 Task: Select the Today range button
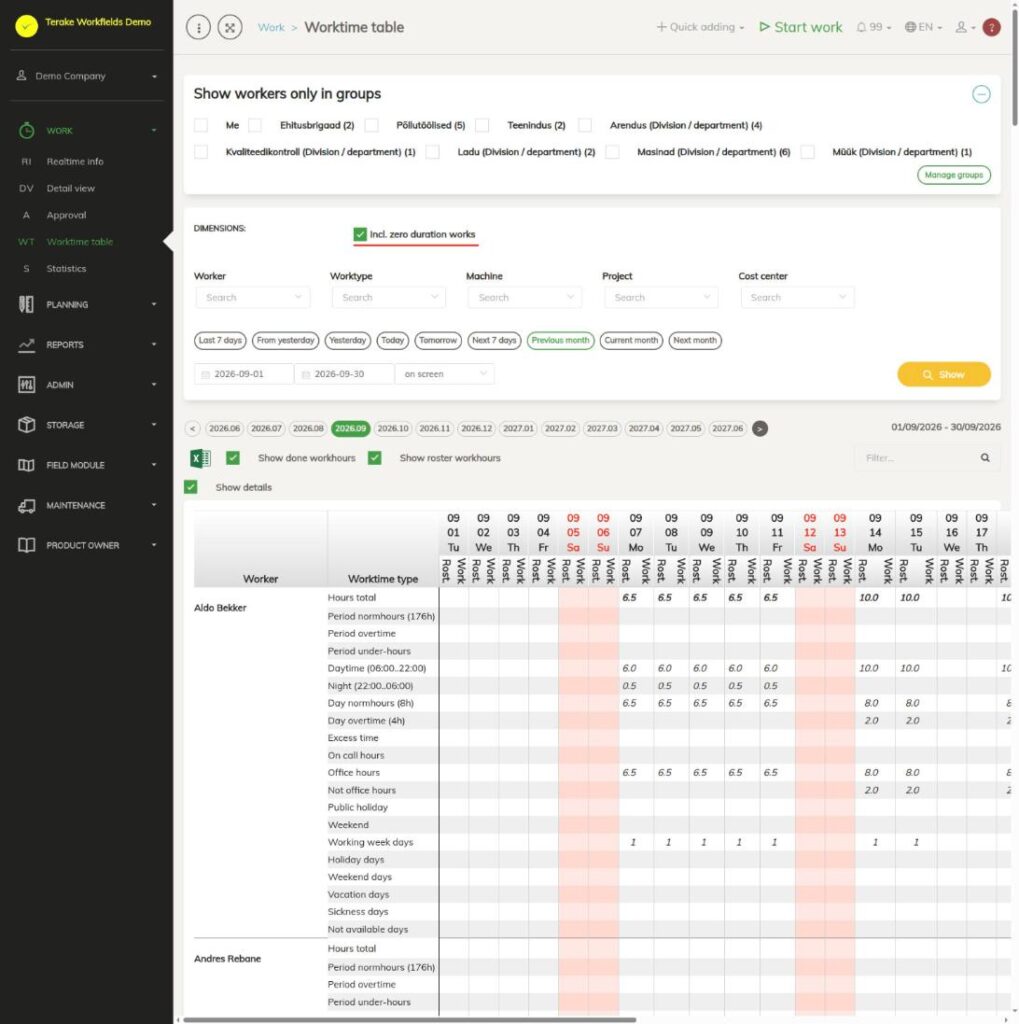tap(392, 340)
